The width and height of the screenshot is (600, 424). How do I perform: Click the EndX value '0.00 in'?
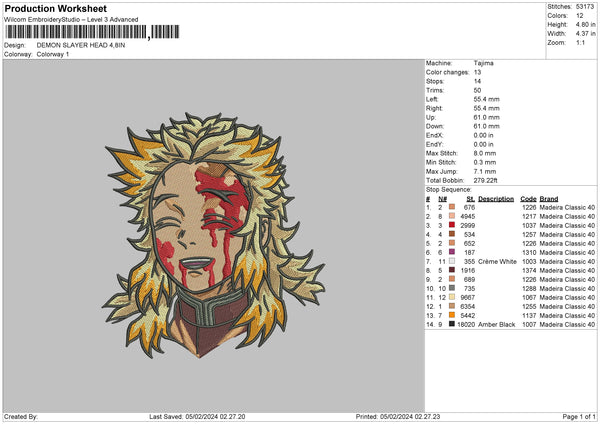tap(484, 135)
